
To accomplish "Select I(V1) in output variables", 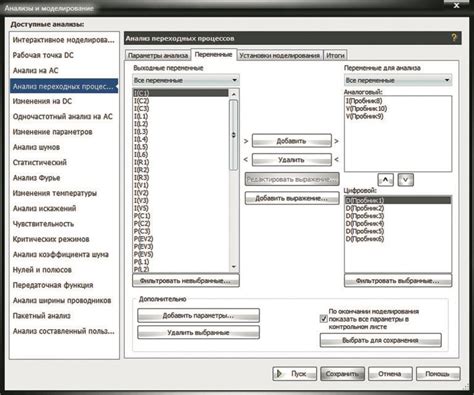I will tap(181, 185).
